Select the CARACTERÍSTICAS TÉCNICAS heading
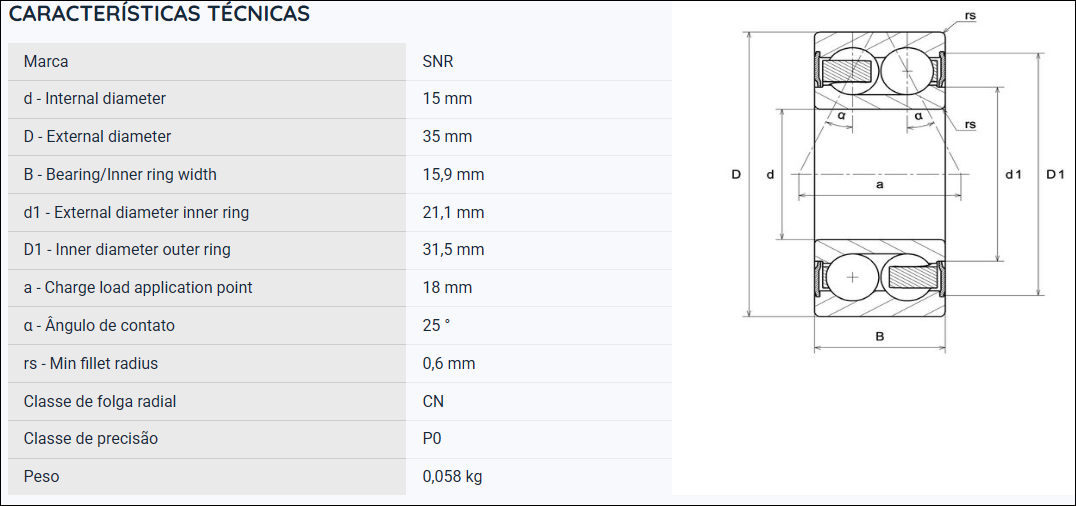This screenshot has width=1076, height=506. [159, 14]
